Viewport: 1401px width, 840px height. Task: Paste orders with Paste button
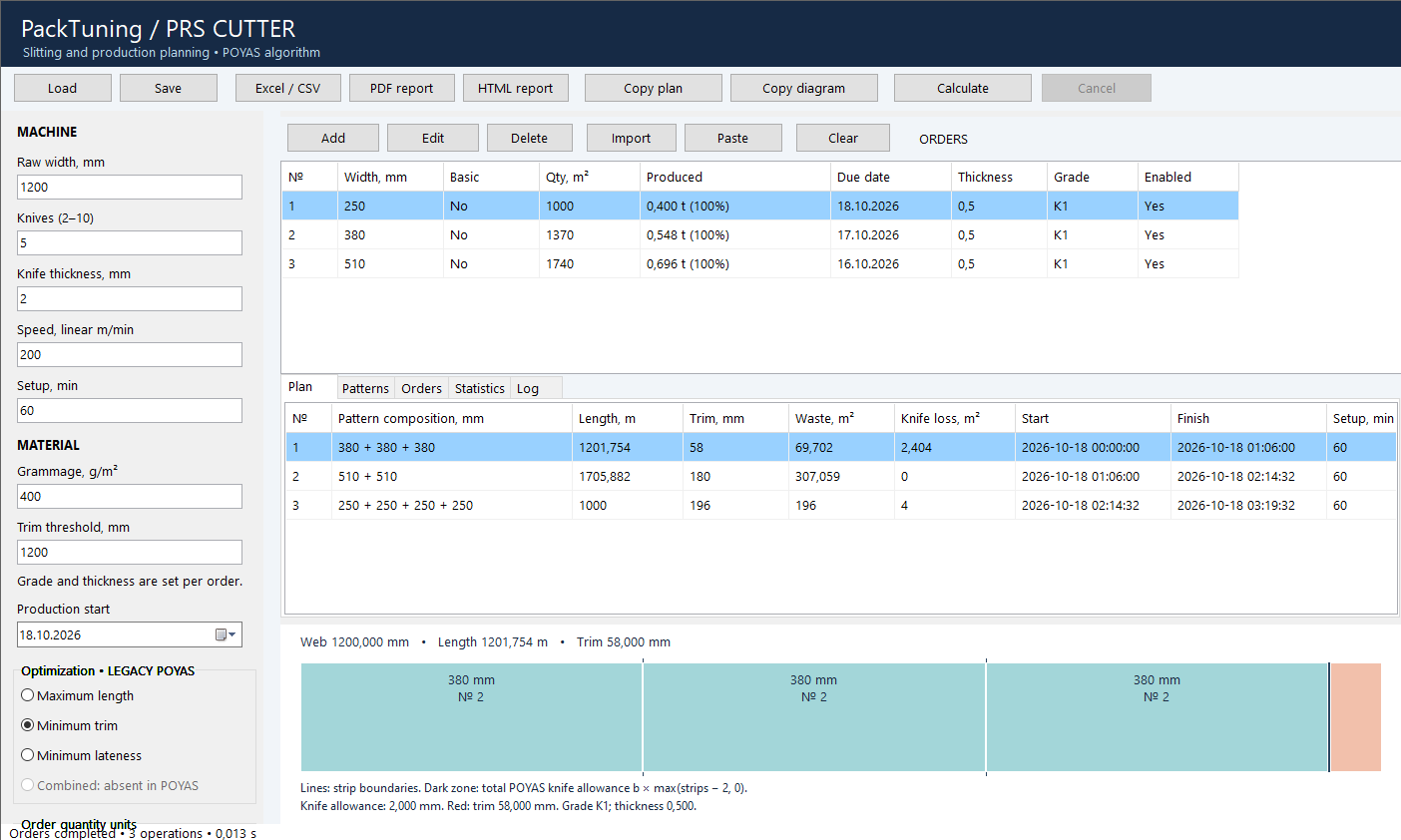pos(733,138)
